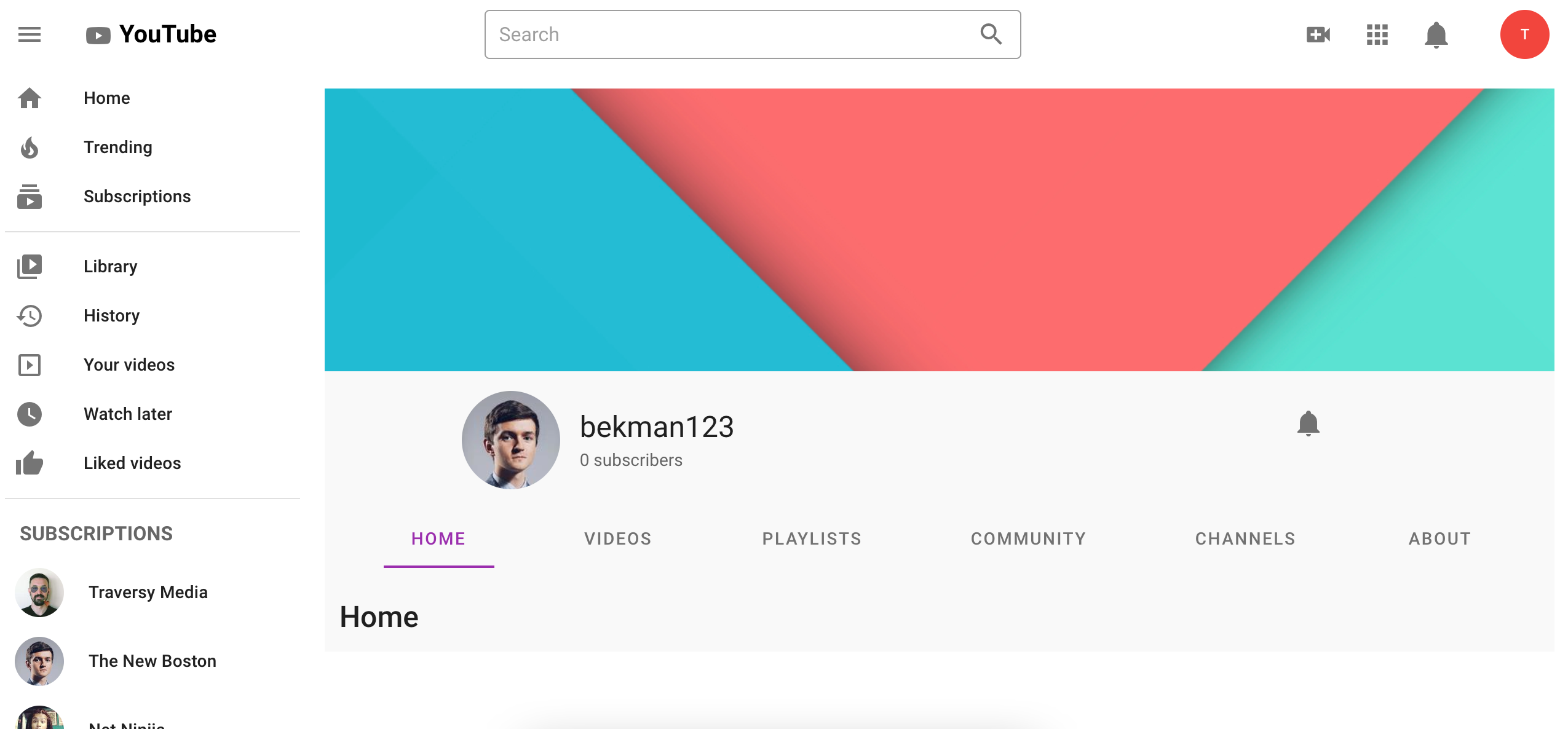Open the YouTube apps grid
Image resolution: width=1568 pixels, height=729 pixels.
pyautogui.click(x=1377, y=34)
